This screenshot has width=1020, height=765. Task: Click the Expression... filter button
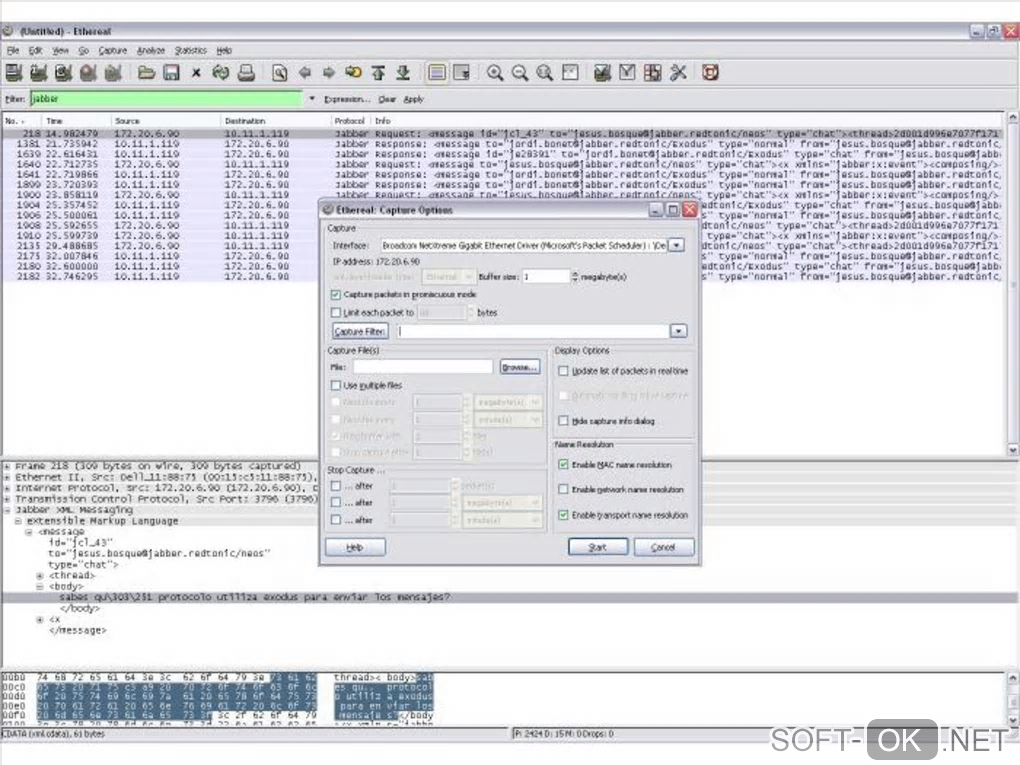click(x=347, y=100)
